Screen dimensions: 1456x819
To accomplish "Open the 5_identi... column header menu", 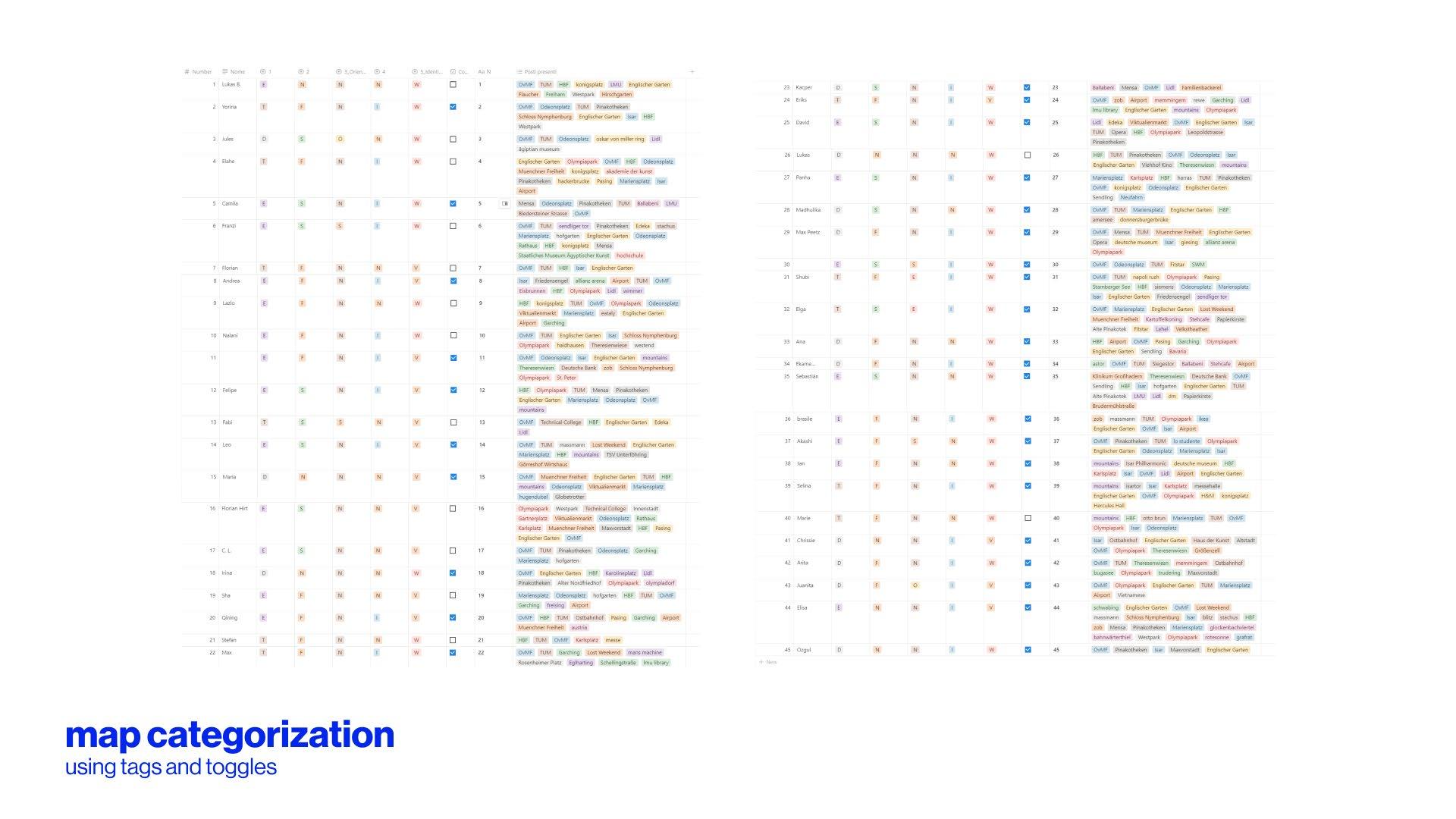I will (427, 72).
